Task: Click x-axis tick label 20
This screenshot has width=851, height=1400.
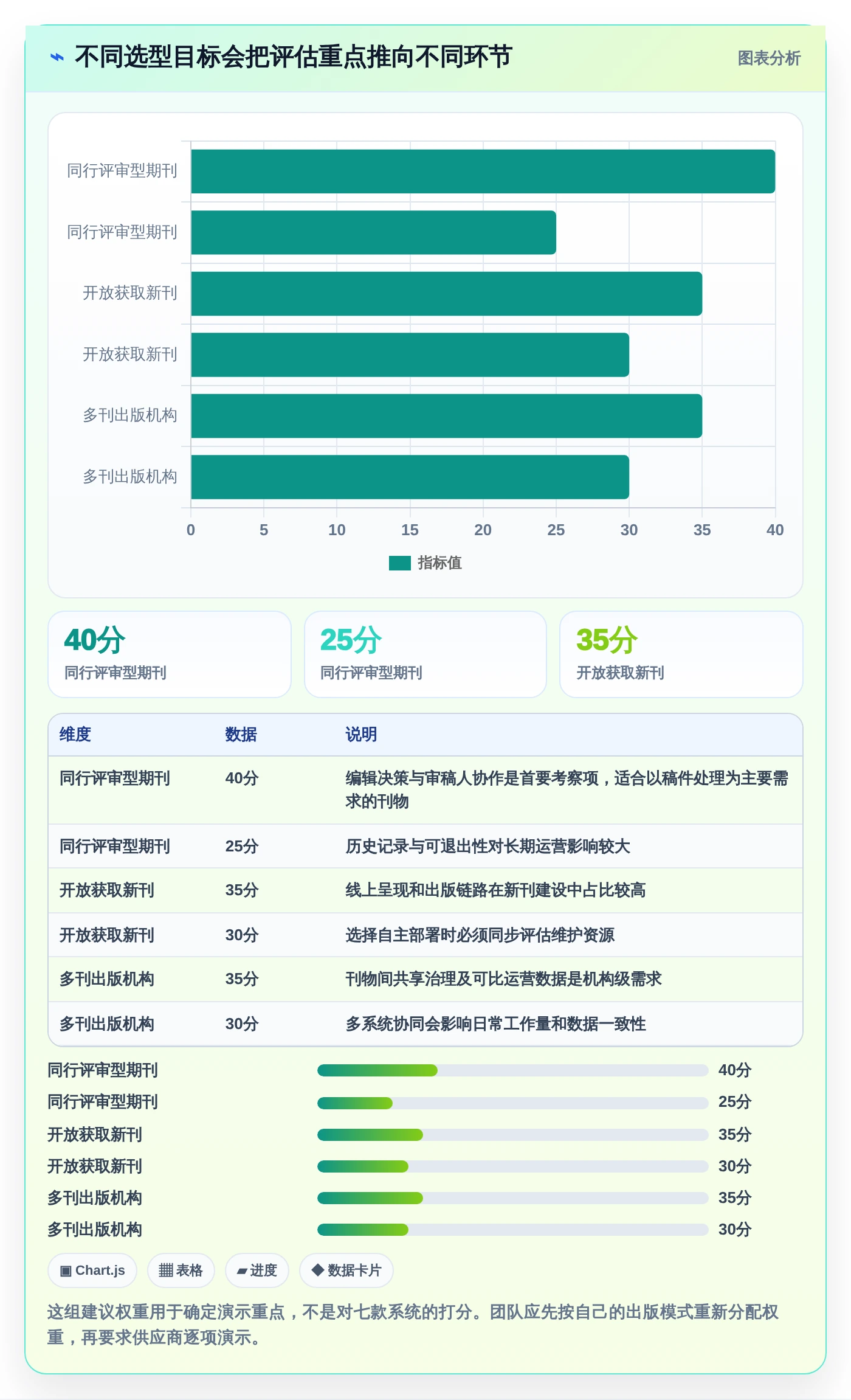Action: point(483,530)
